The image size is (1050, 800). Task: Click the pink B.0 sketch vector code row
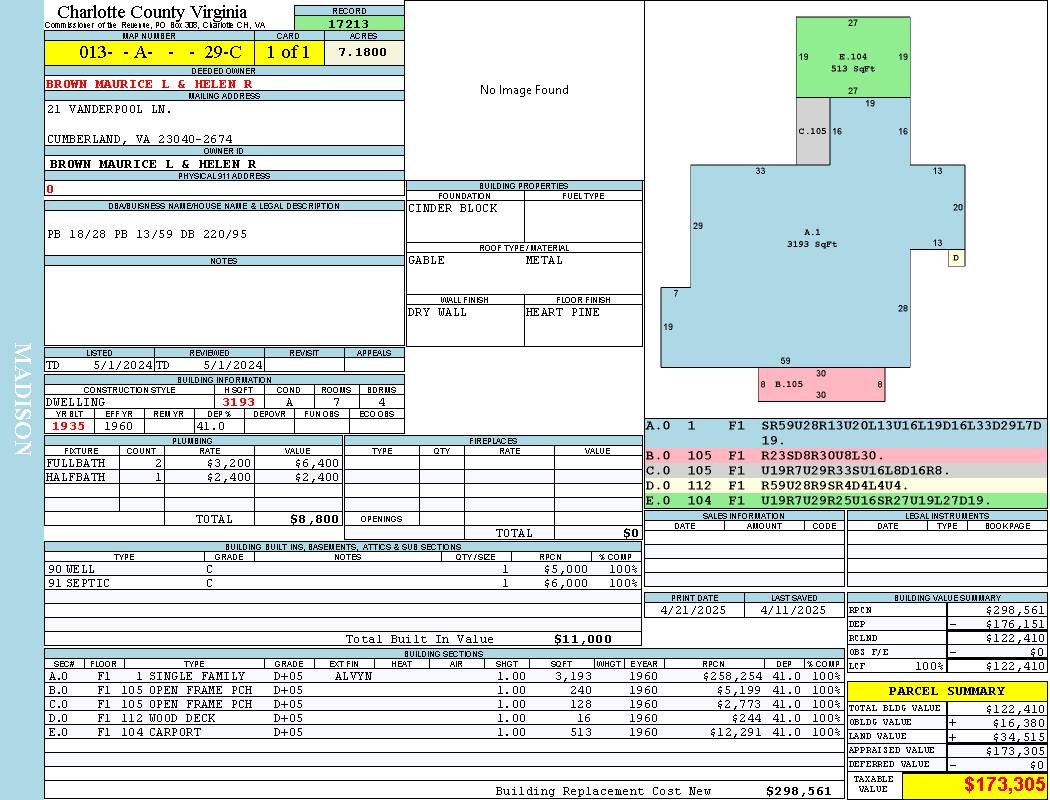tap(845, 456)
